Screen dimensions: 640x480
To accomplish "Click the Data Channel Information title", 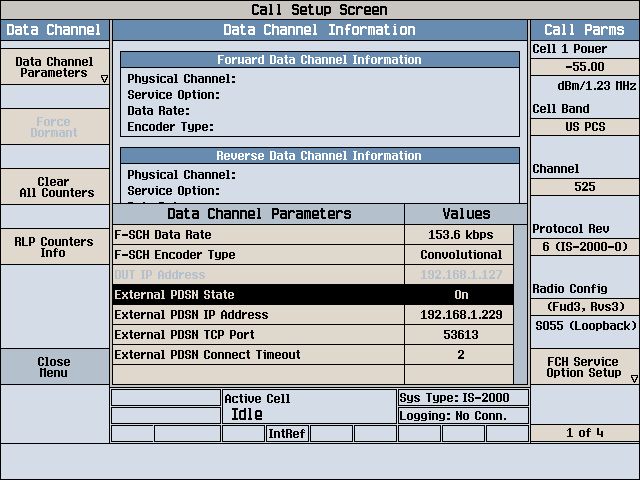I will coord(320,30).
